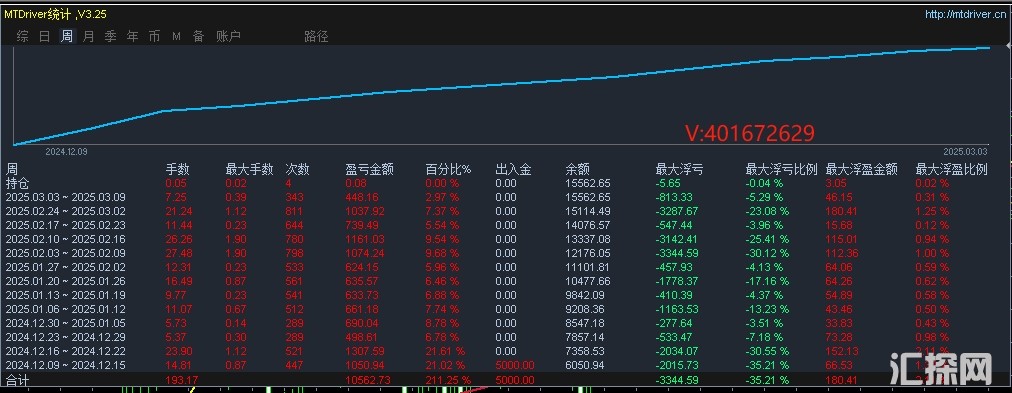The height and width of the screenshot is (393, 1012).
Task: Open the 账户 account tab
Action: (x=228, y=37)
